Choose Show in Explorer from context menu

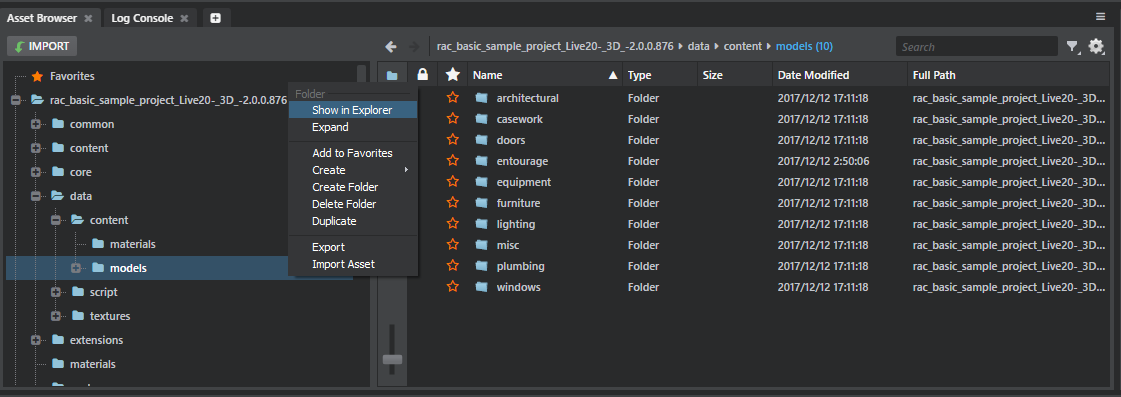pos(352,110)
